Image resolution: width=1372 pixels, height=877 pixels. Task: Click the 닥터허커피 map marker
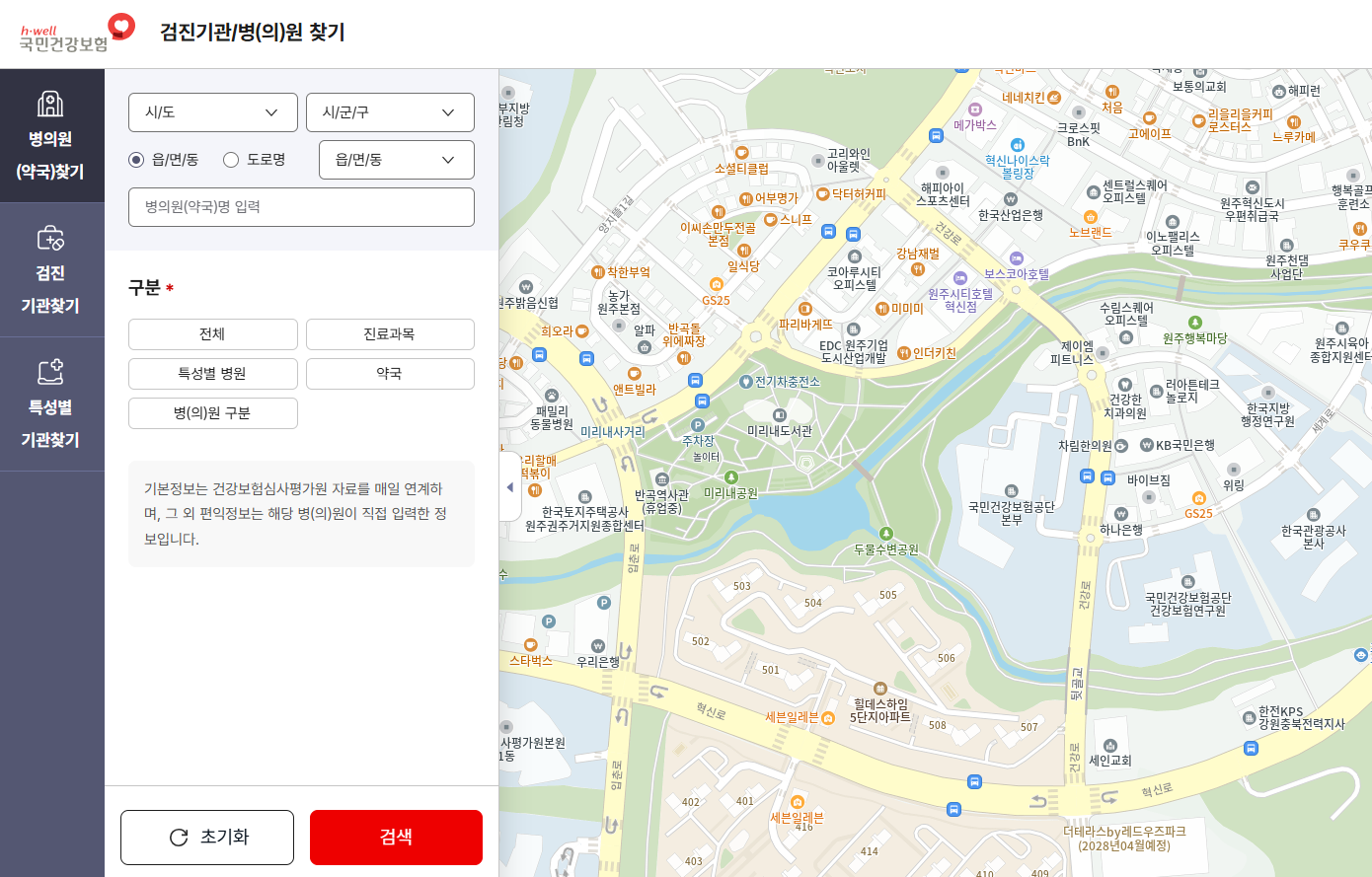click(x=823, y=195)
